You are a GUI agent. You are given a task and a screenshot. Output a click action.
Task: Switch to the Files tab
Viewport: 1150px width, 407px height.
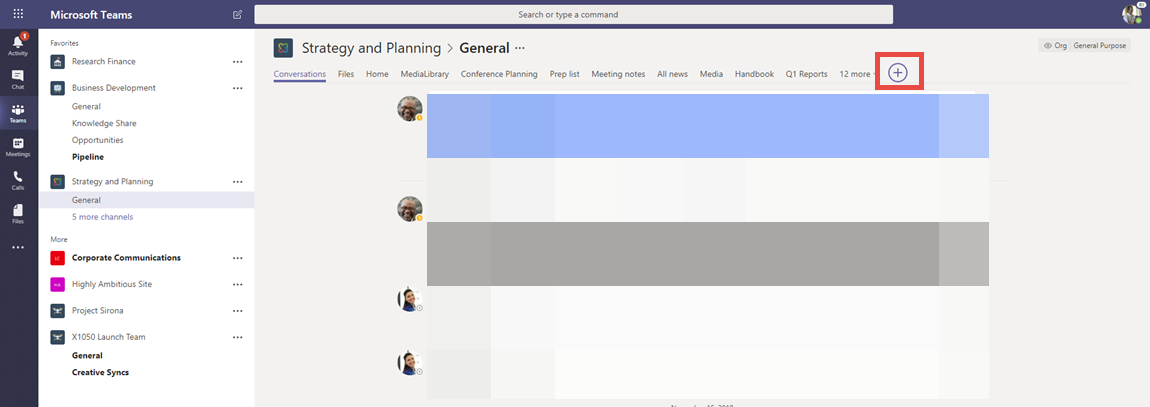coord(346,74)
